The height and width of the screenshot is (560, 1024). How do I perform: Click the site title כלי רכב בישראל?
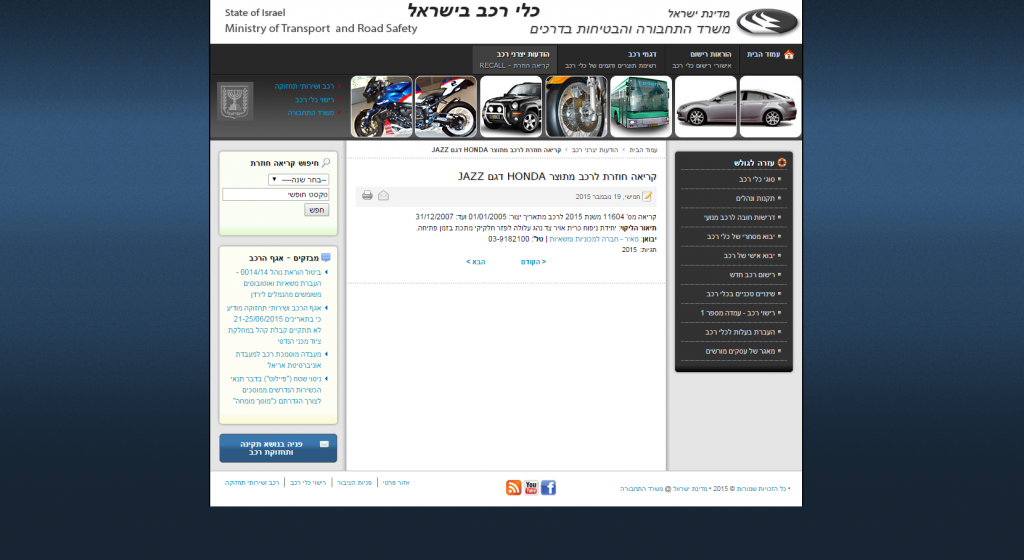(473, 11)
